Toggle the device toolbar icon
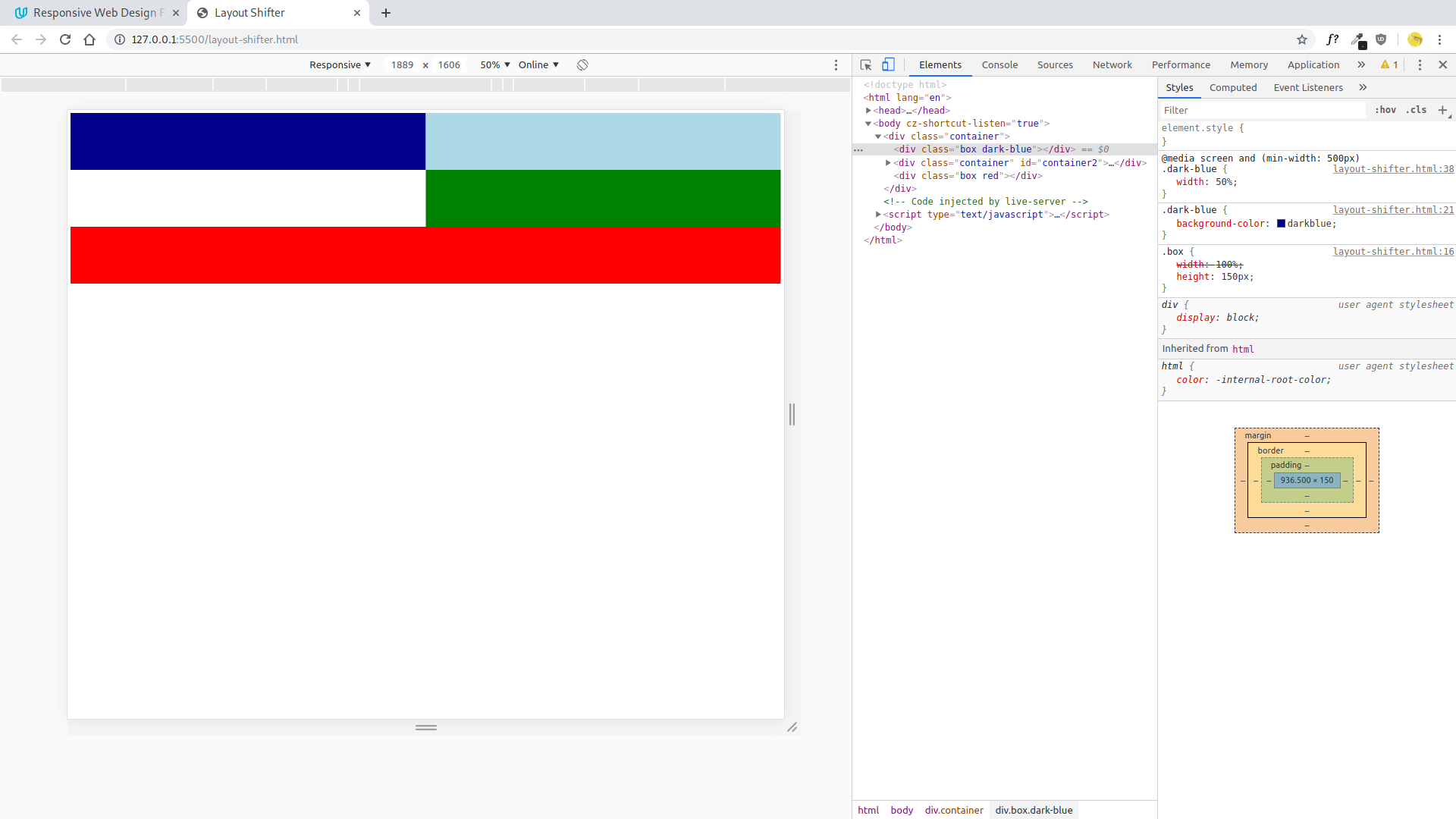Image resolution: width=1456 pixels, height=819 pixels. [x=888, y=65]
